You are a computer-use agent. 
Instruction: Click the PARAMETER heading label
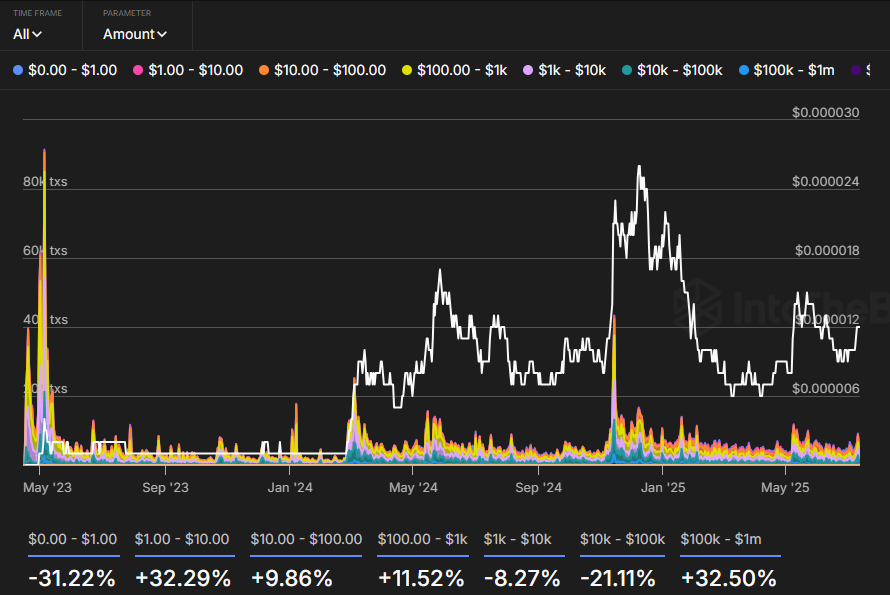pos(127,13)
